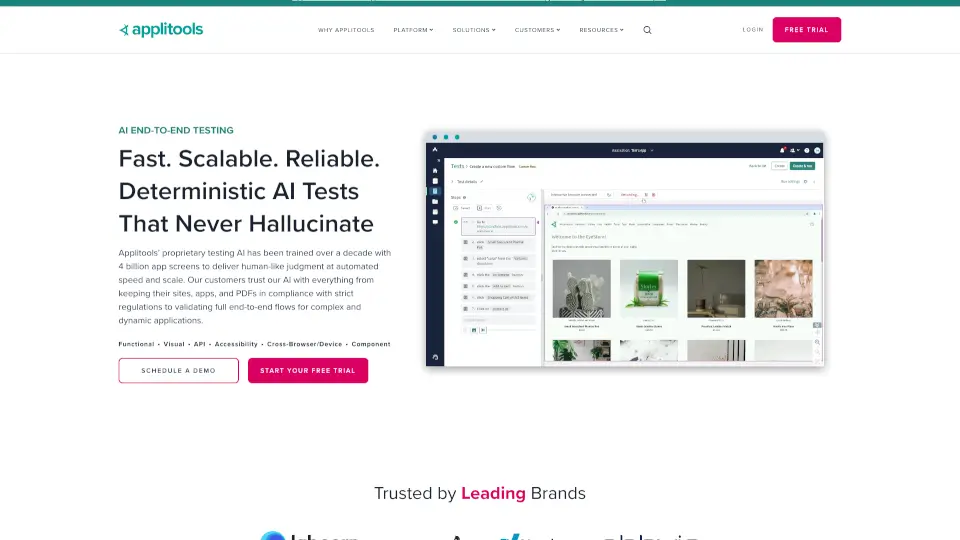Screen dimensions: 960x540
Task: Expand the Customers dropdown menu
Action: click(x=537, y=30)
